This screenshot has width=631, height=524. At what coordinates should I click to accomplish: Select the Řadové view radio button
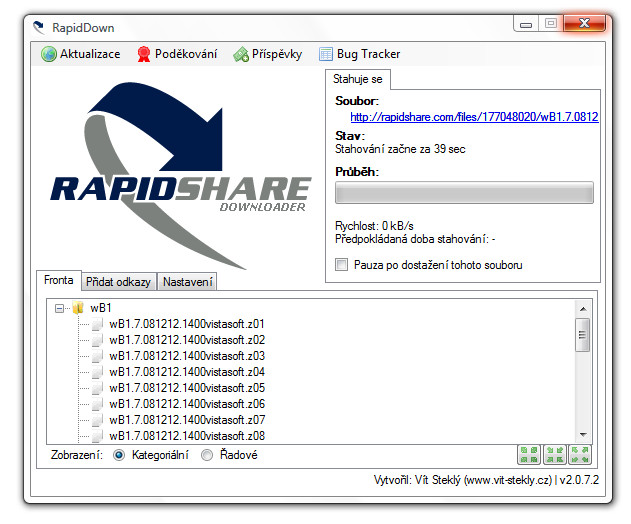pos(207,455)
